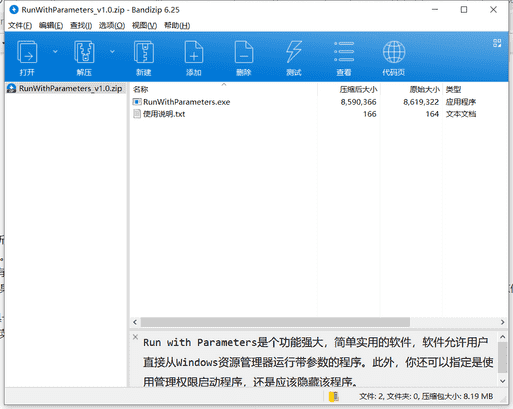
Task: Click the exe file application icon
Action: coord(137,102)
